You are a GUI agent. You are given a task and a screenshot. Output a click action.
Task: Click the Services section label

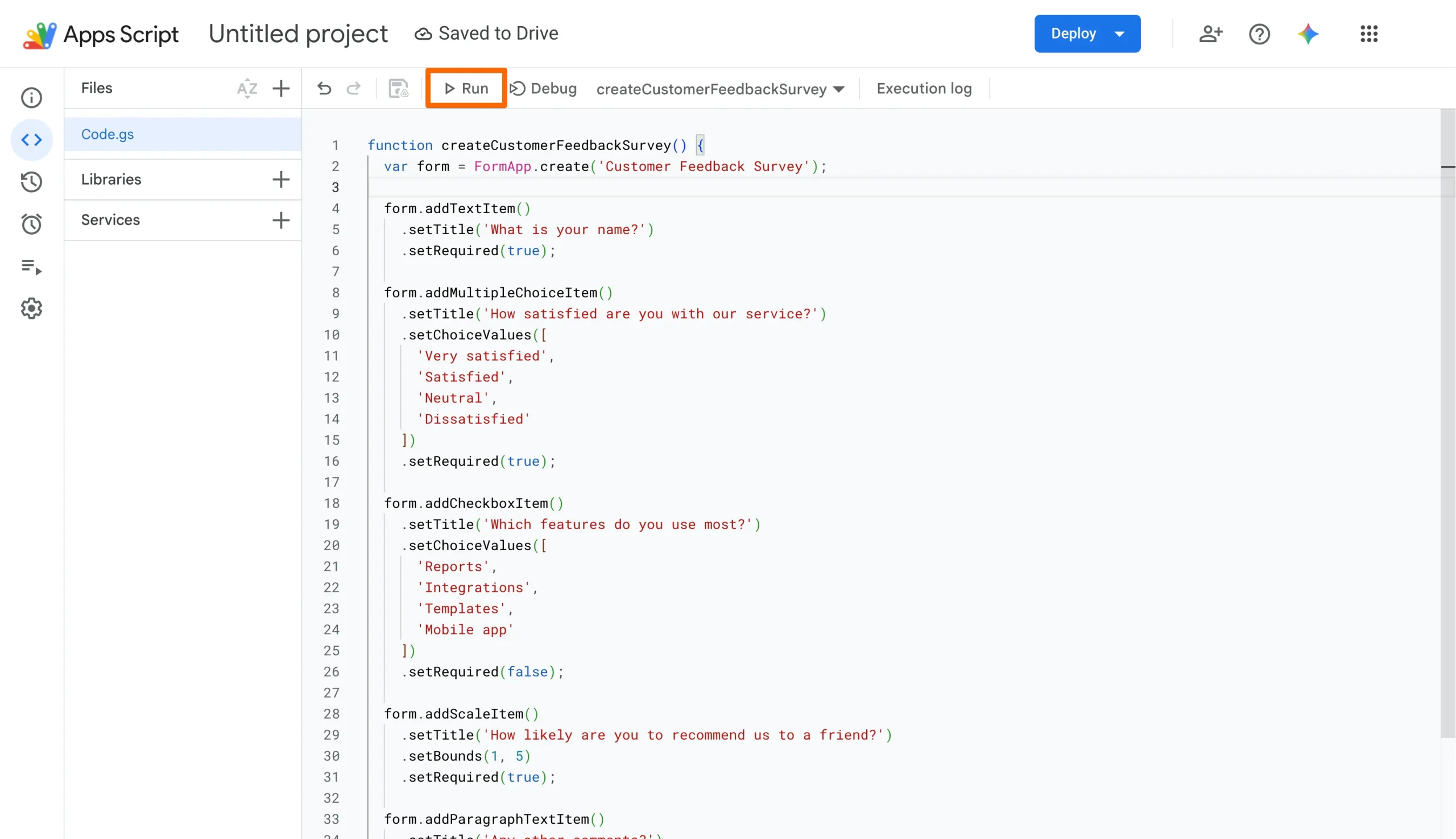click(111, 219)
